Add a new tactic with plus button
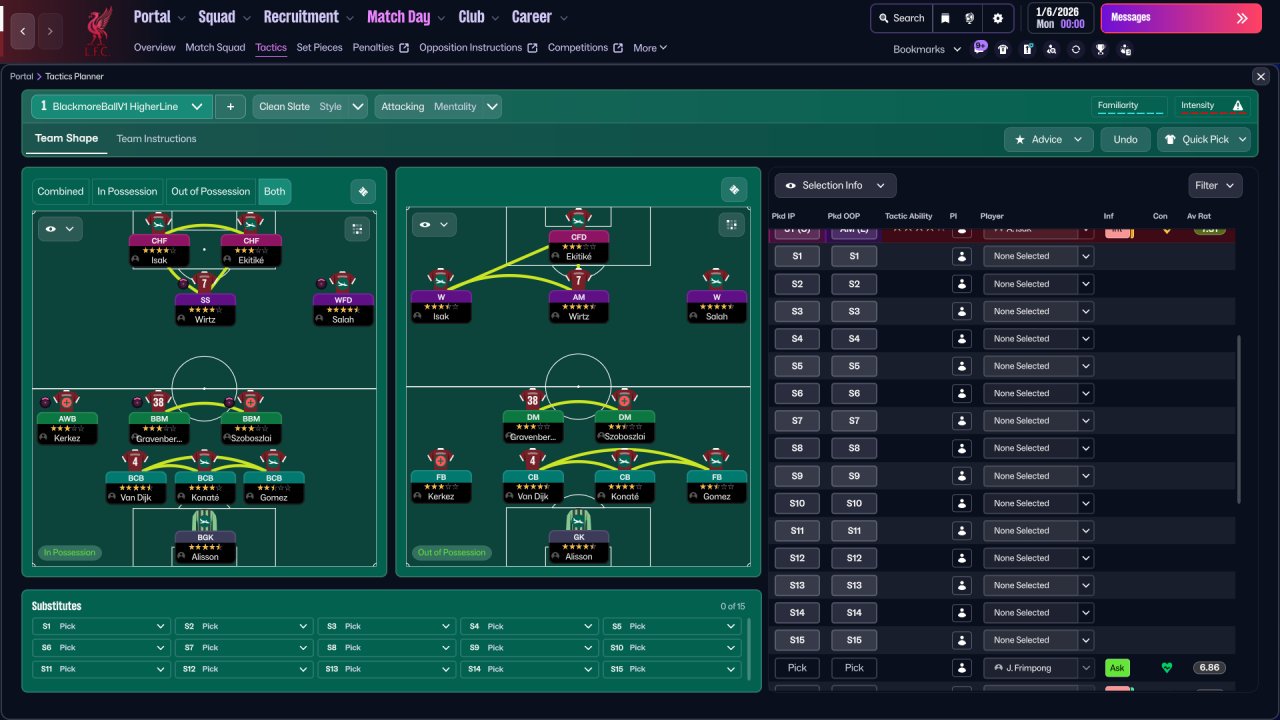1280x720 pixels. [230, 107]
